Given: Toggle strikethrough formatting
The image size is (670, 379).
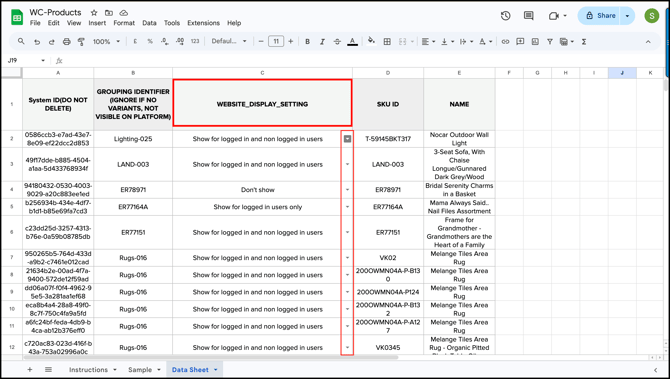Looking at the screenshot, I should click(x=337, y=41).
